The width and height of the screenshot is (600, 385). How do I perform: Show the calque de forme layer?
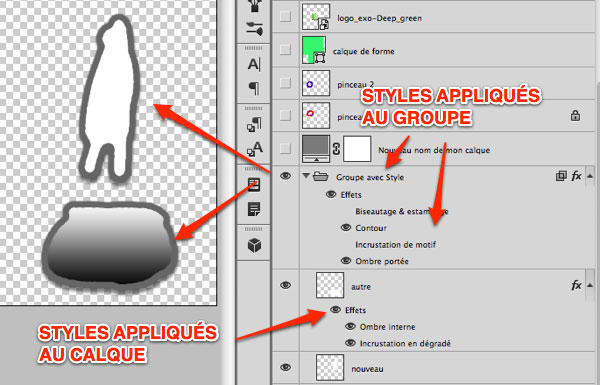285,49
